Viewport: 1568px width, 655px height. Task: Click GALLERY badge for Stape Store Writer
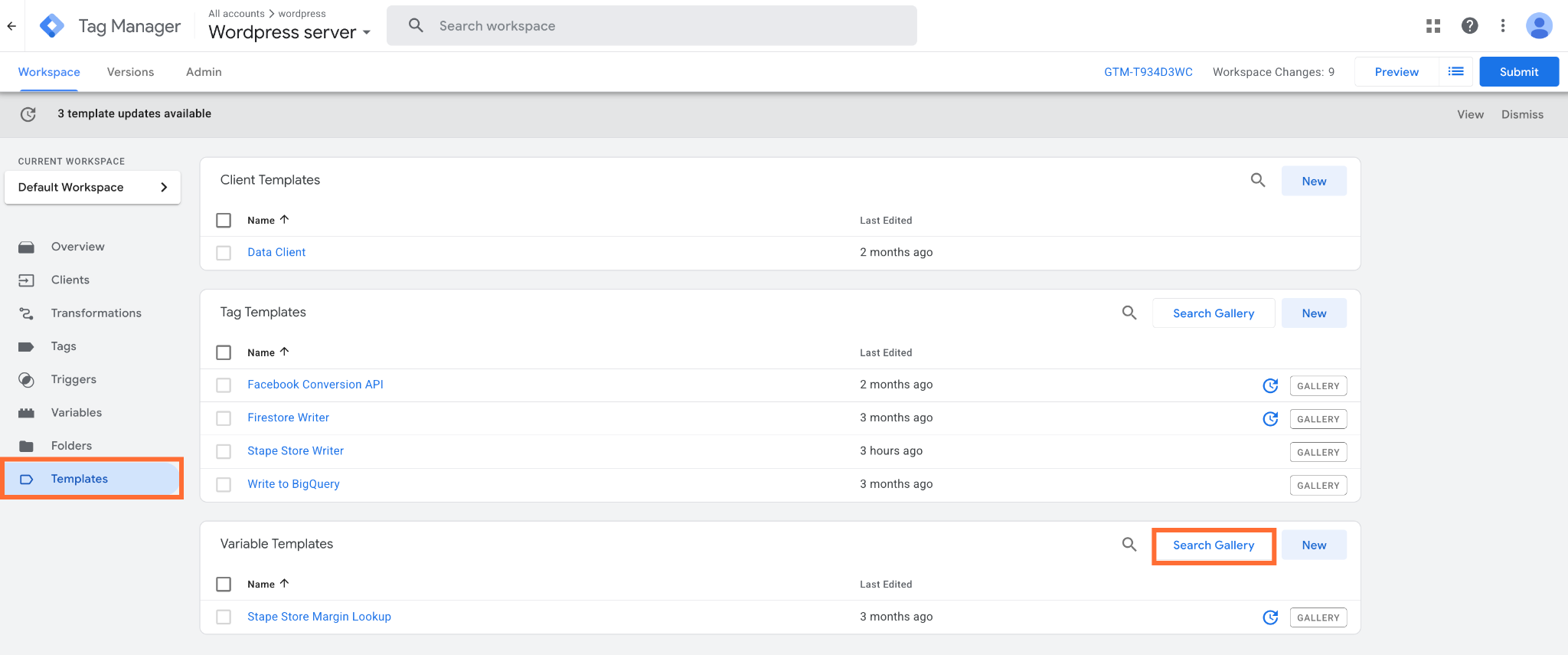point(1318,452)
